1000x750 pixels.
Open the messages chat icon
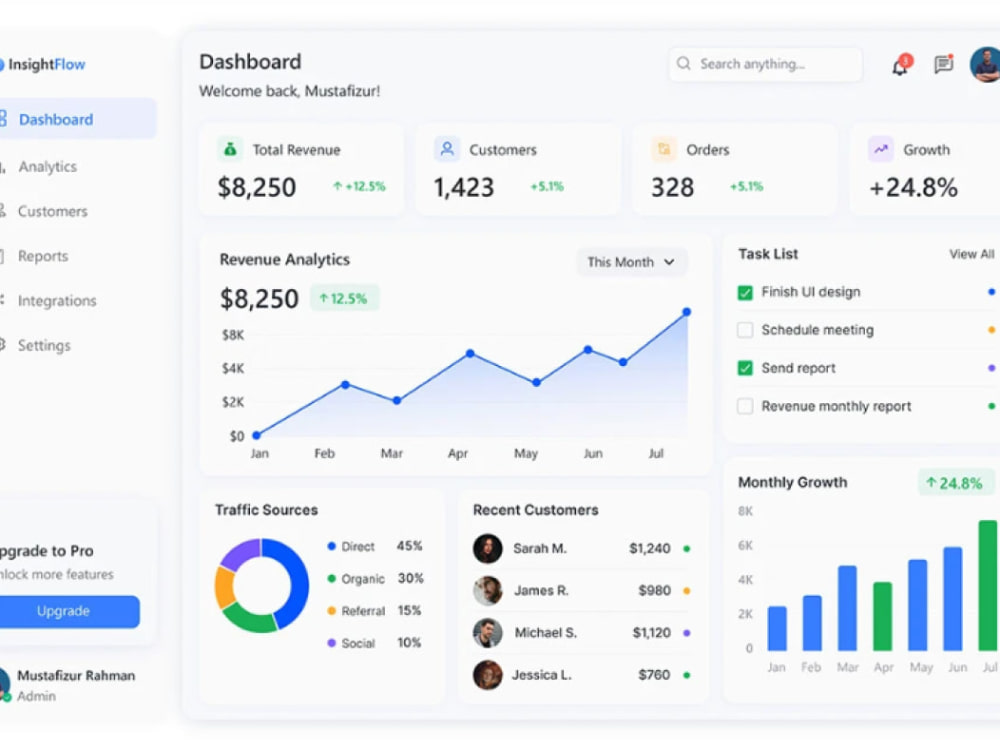pos(943,64)
